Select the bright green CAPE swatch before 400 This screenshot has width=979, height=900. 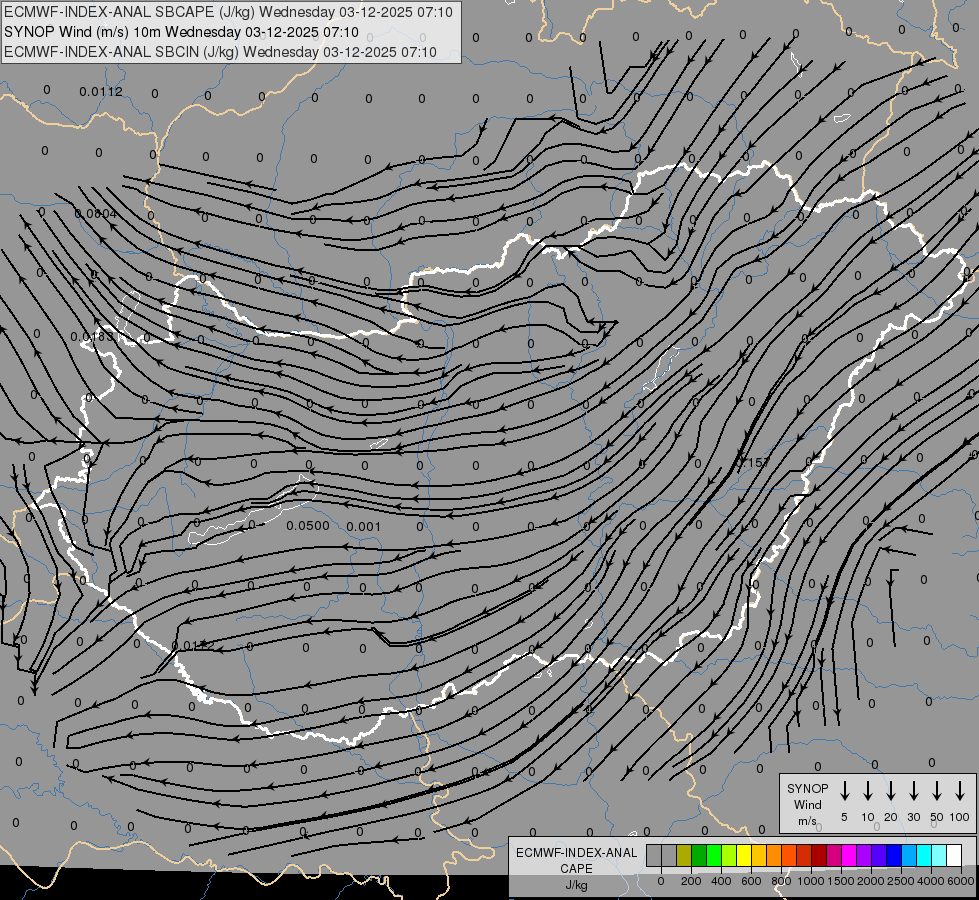pyautogui.click(x=714, y=855)
